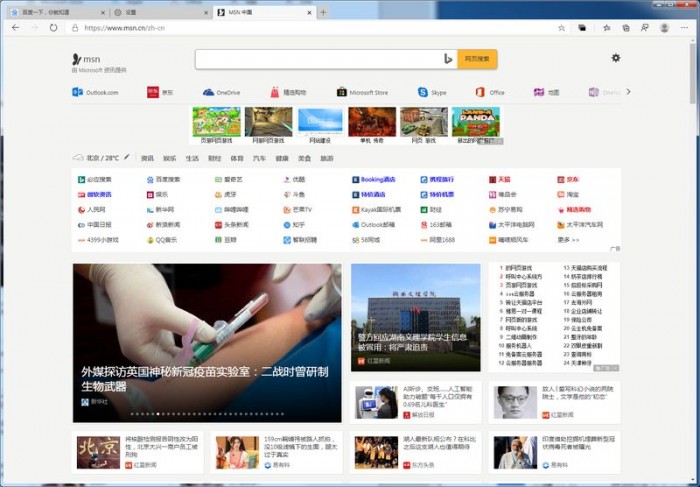Open the 百度搜索 quick link
The height and width of the screenshot is (487, 700).
pos(163,179)
